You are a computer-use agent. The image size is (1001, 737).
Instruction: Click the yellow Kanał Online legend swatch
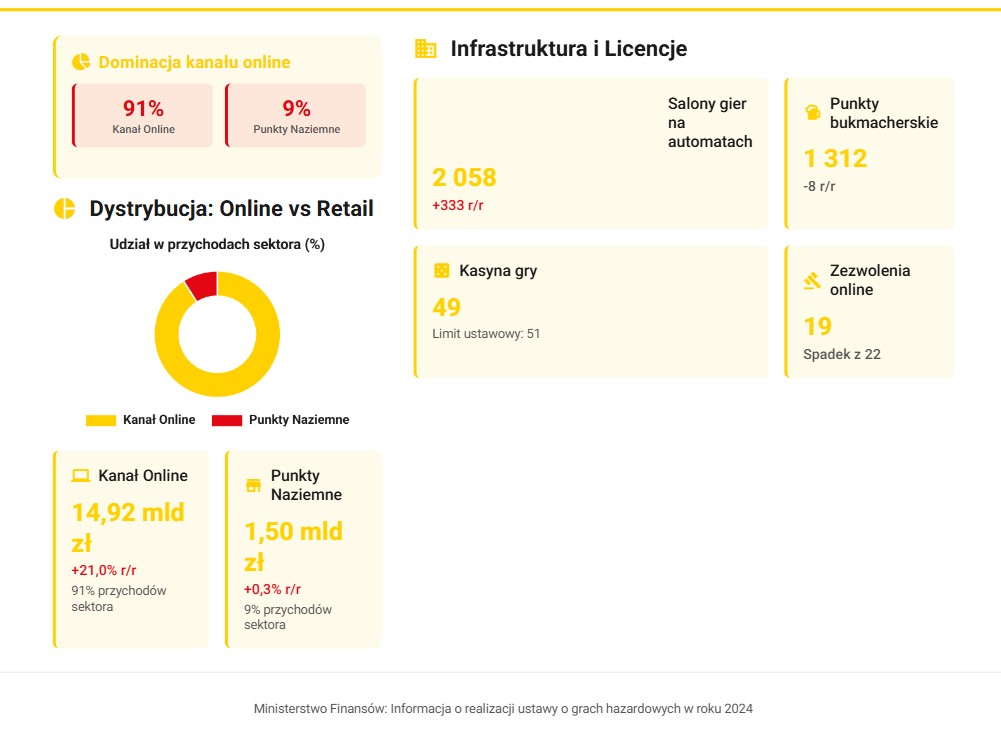point(101,420)
